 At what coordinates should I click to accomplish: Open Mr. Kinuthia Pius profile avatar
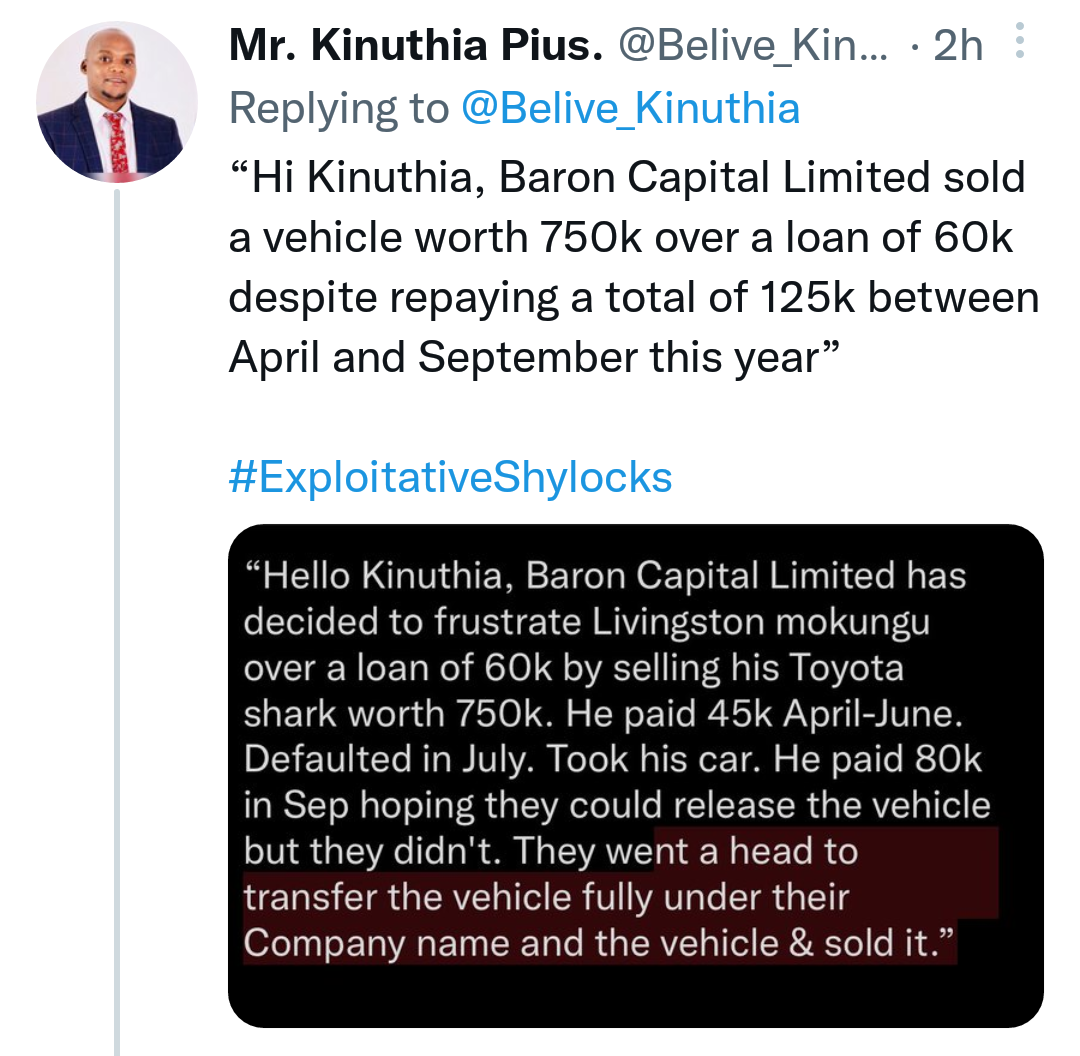[x=116, y=102]
